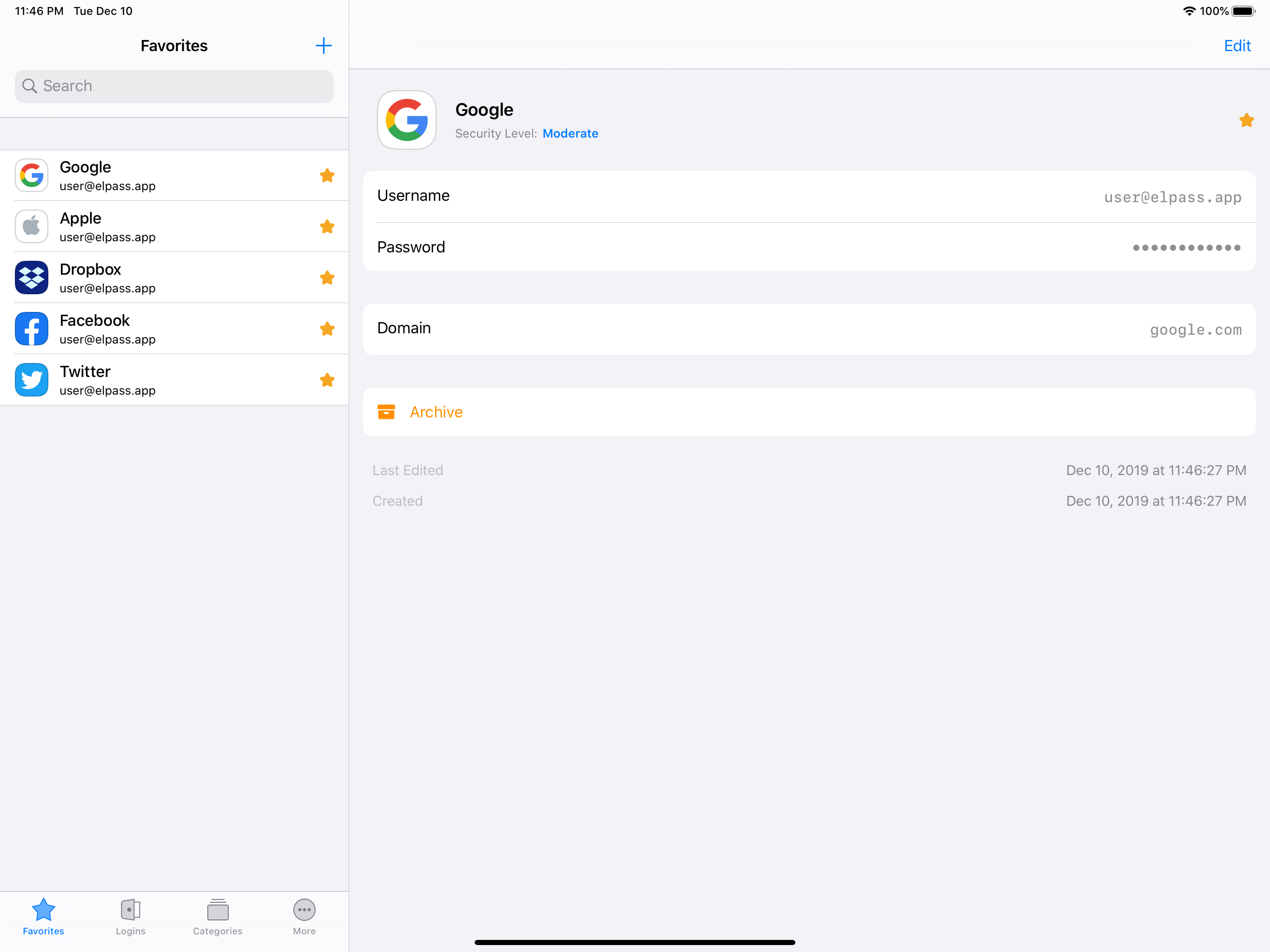1270x952 pixels.
Task: Select the Dropbox entry title in favorites
Action: tap(90, 269)
